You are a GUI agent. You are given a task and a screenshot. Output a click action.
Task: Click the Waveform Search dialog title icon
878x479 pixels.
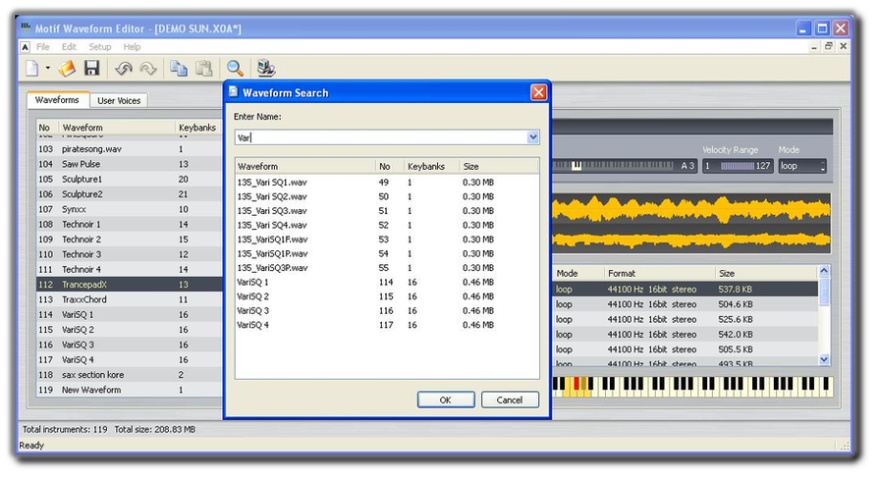[x=233, y=92]
